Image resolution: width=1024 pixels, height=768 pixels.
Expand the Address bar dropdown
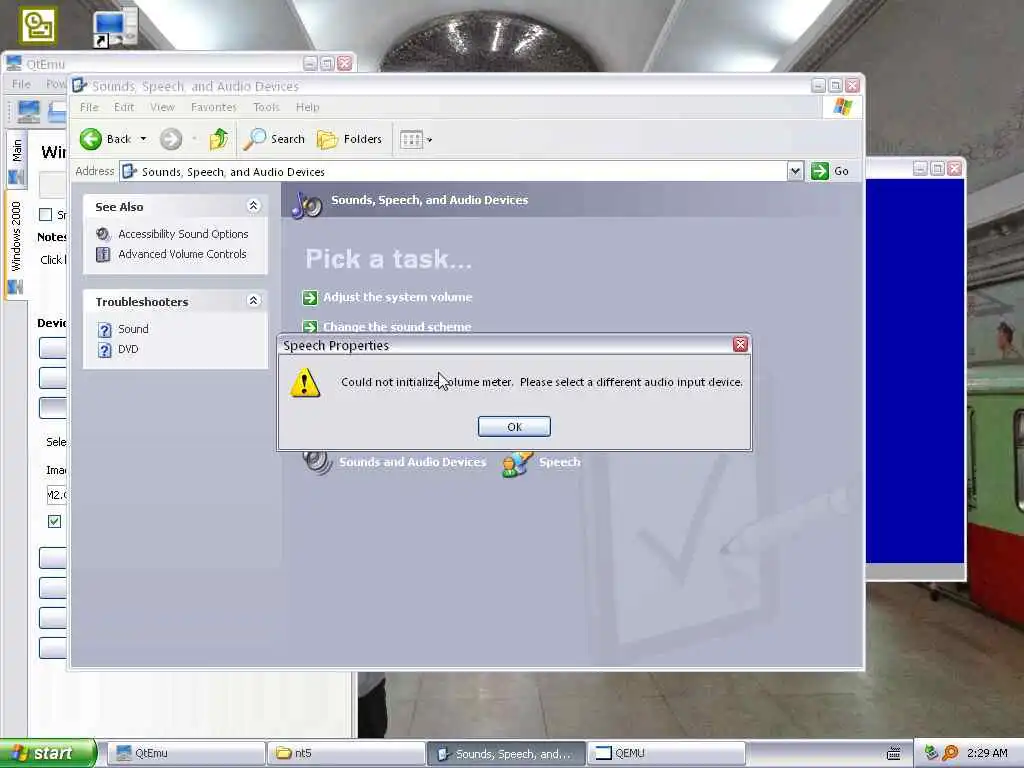tap(795, 171)
